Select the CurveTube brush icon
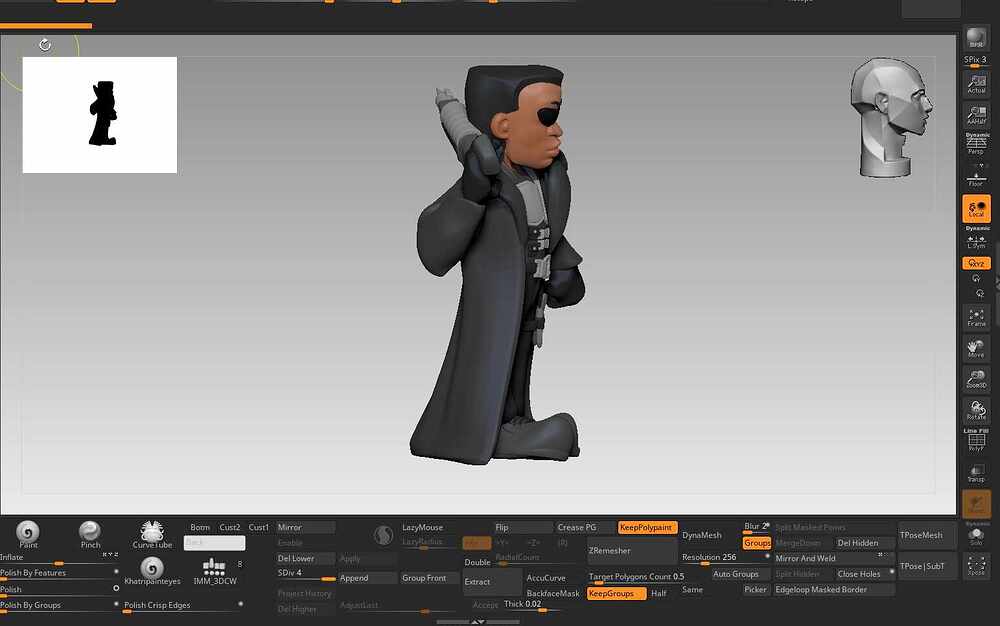 click(152, 534)
